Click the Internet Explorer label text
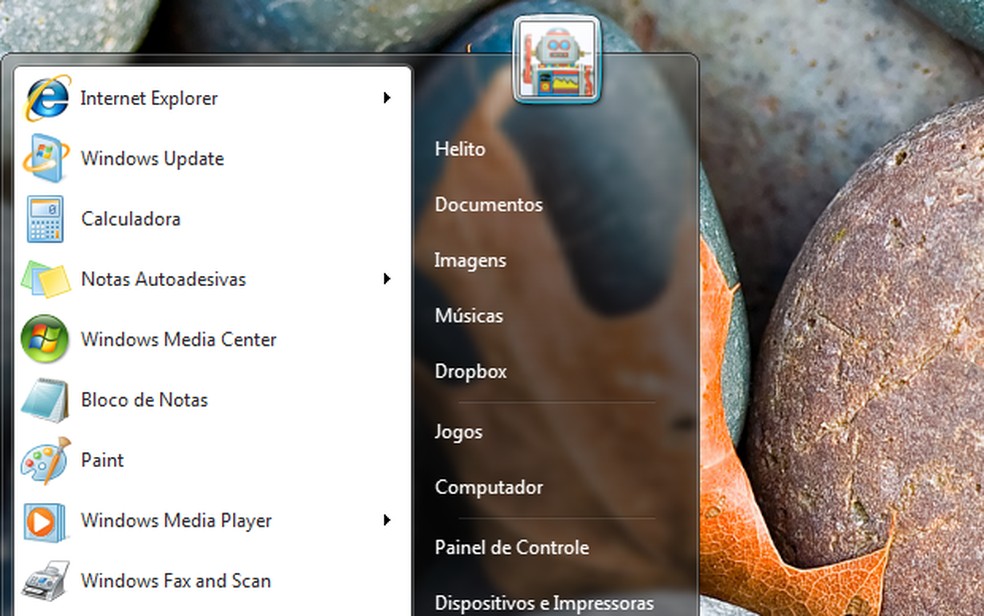Image resolution: width=984 pixels, height=616 pixels. [149, 98]
